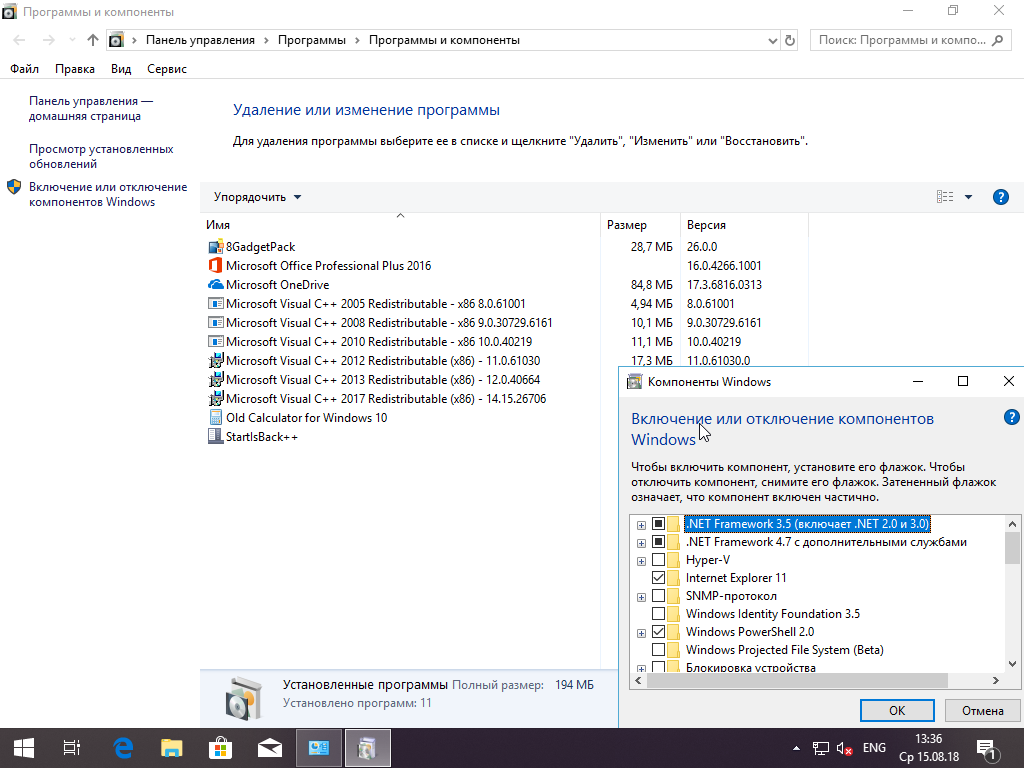Screen dimensions: 1024x768
Task: Go up one folder level
Action: 93,40
